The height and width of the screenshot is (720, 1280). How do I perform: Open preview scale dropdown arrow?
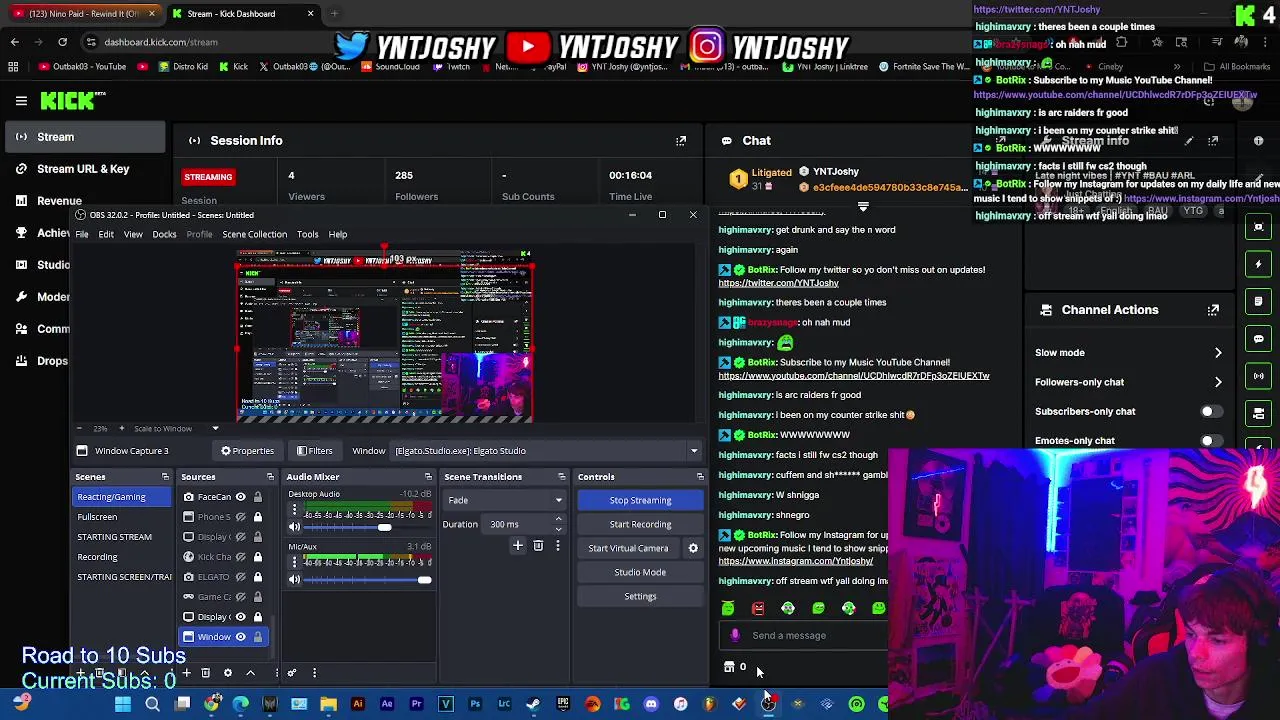tap(215, 429)
